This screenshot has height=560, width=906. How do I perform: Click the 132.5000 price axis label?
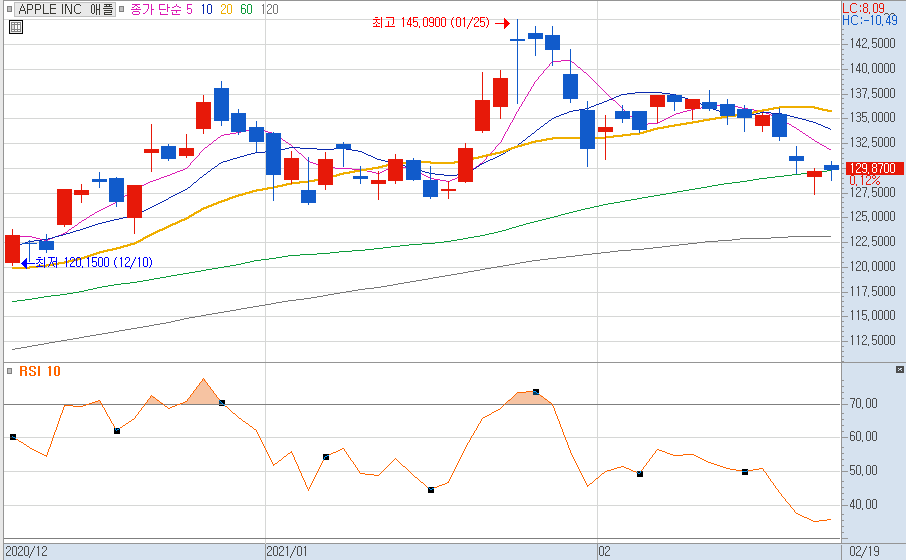[872, 143]
